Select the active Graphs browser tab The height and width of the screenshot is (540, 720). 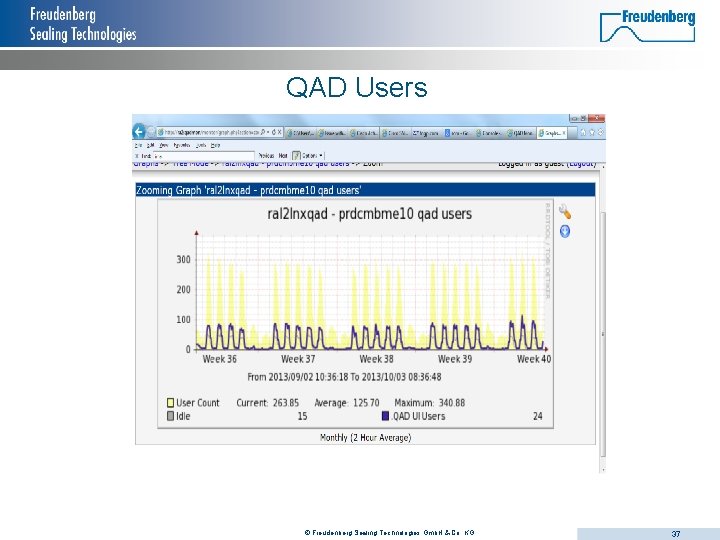550,133
